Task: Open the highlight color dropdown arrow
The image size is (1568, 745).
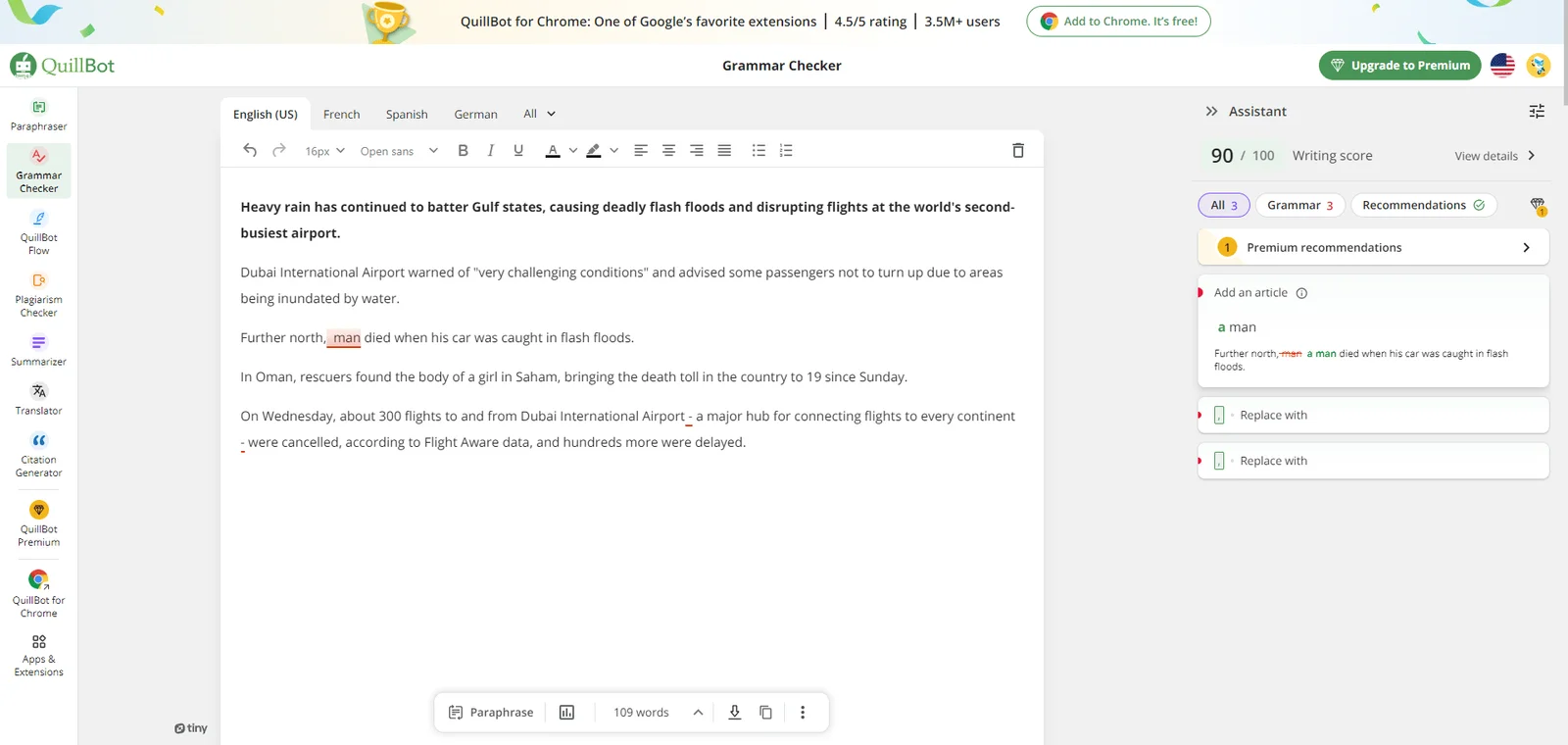Action: tap(614, 151)
